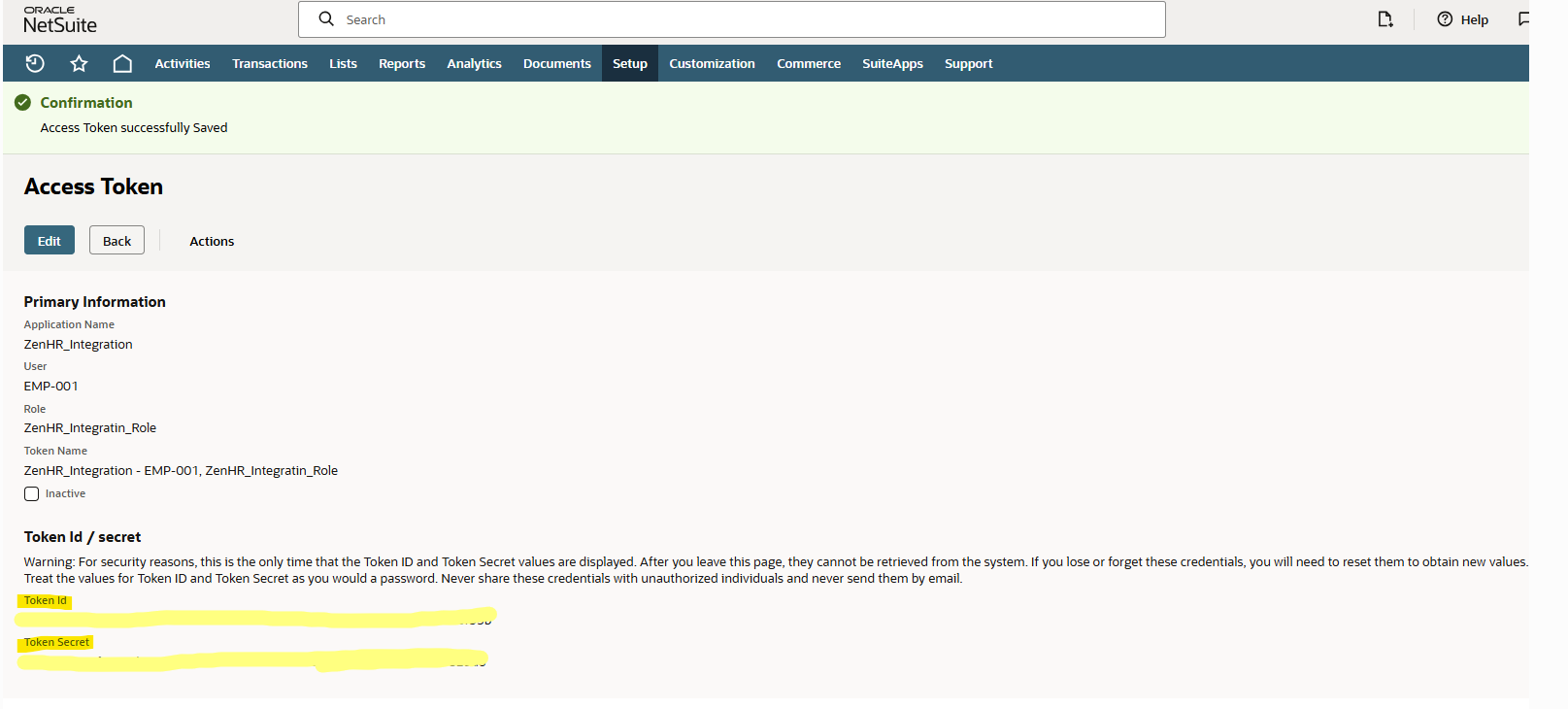
Task: Click the Oracle NetSuite logo
Action: pos(60,19)
